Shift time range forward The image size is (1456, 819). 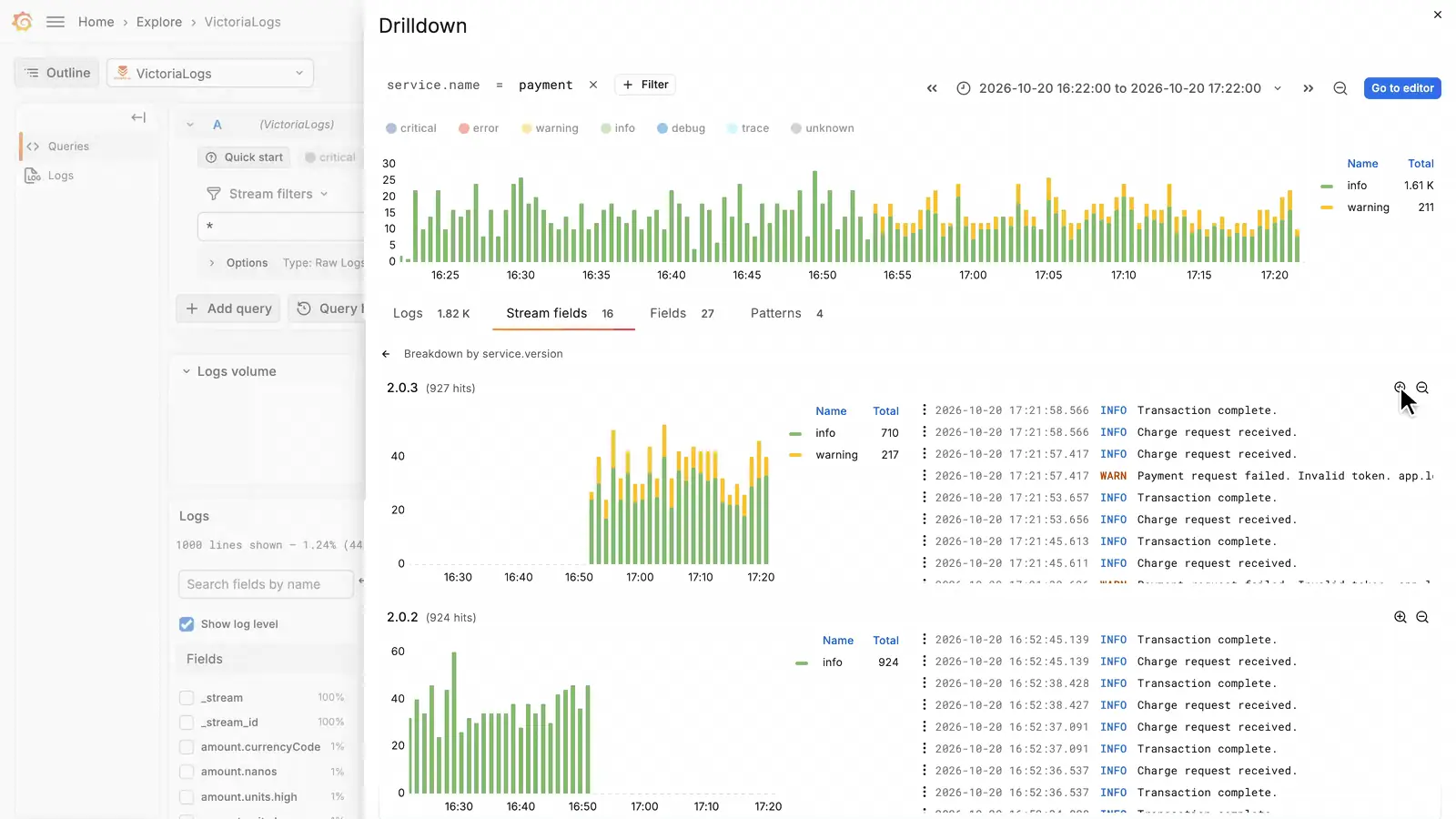point(1309,88)
